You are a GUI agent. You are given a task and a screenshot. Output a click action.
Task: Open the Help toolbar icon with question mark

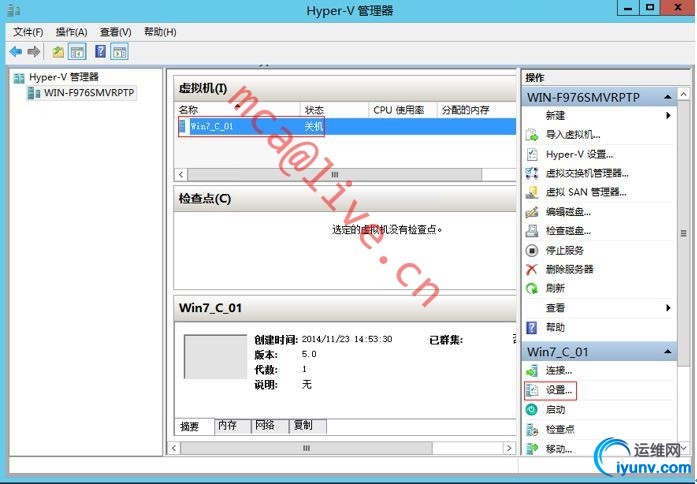100,52
